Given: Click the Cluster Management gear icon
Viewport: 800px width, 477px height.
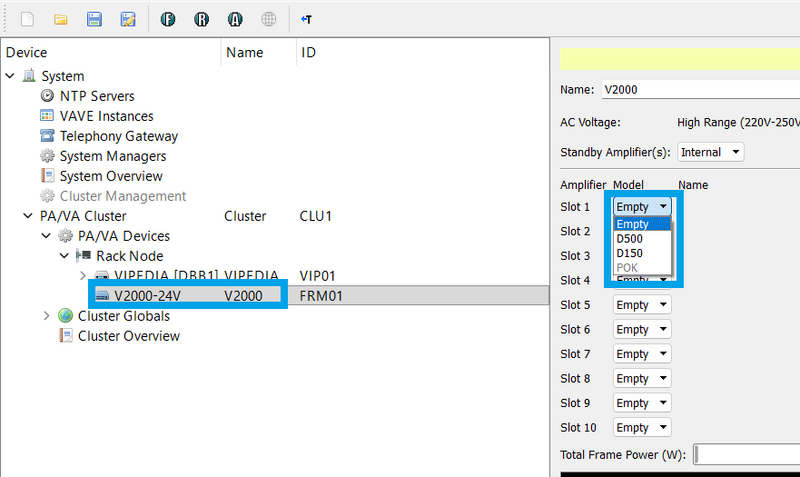Looking at the screenshot, I should click(47, 195).
